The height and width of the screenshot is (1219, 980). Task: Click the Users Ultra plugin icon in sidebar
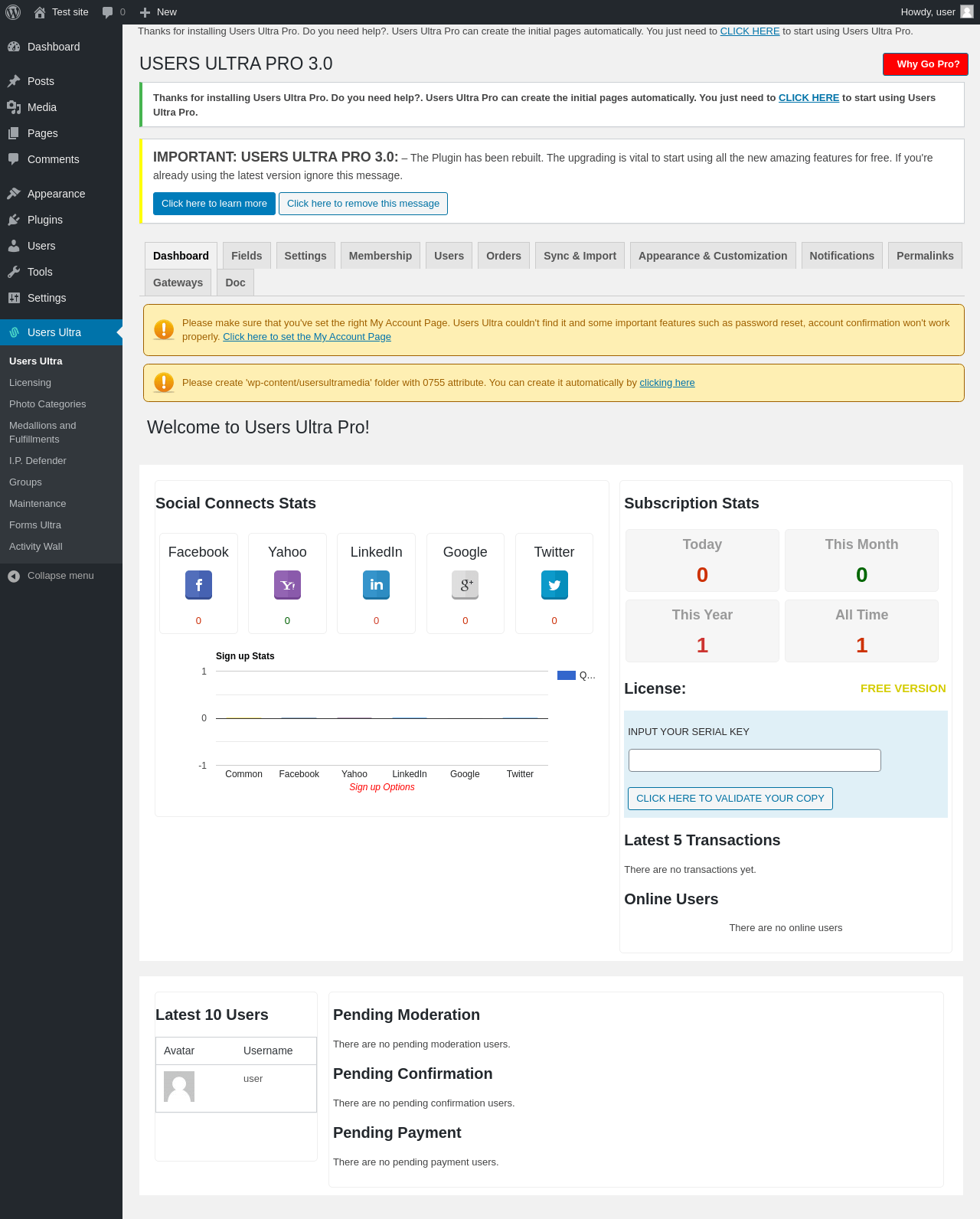pyautogui.click(x=14, y=332)
